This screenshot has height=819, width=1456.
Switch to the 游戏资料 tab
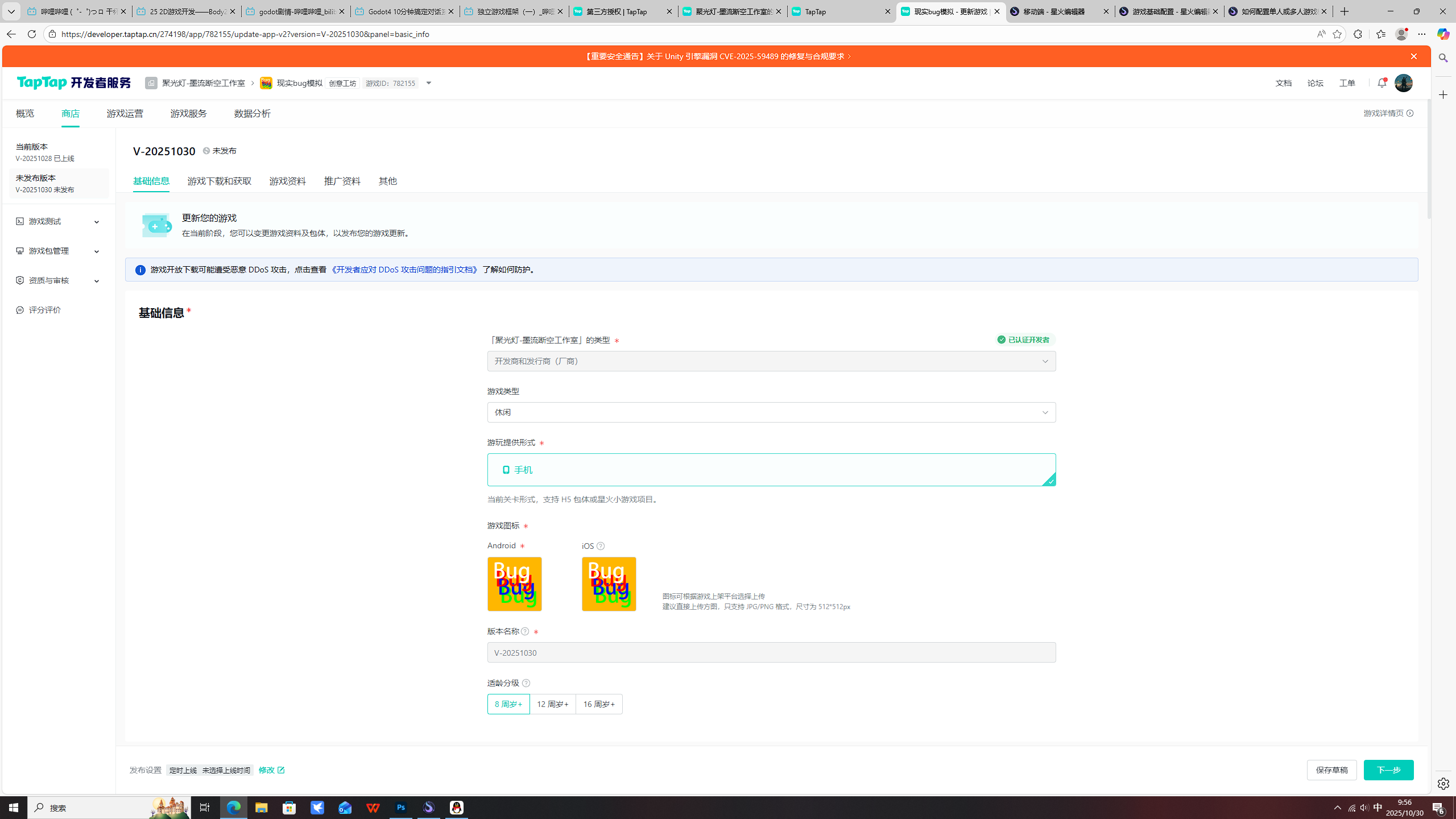[287, 181]
